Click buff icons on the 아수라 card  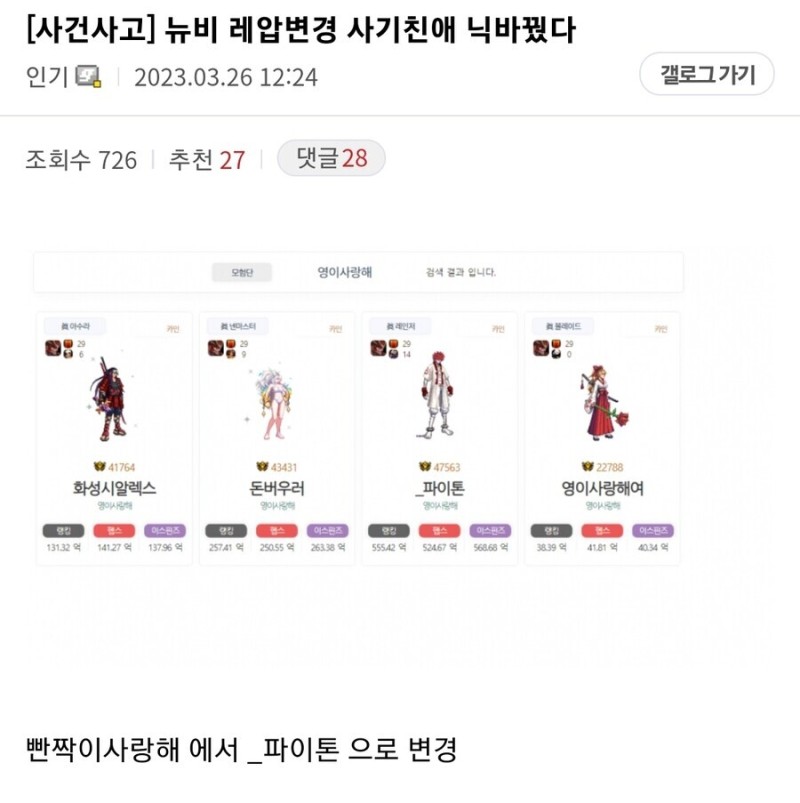[x=59, y=348]
